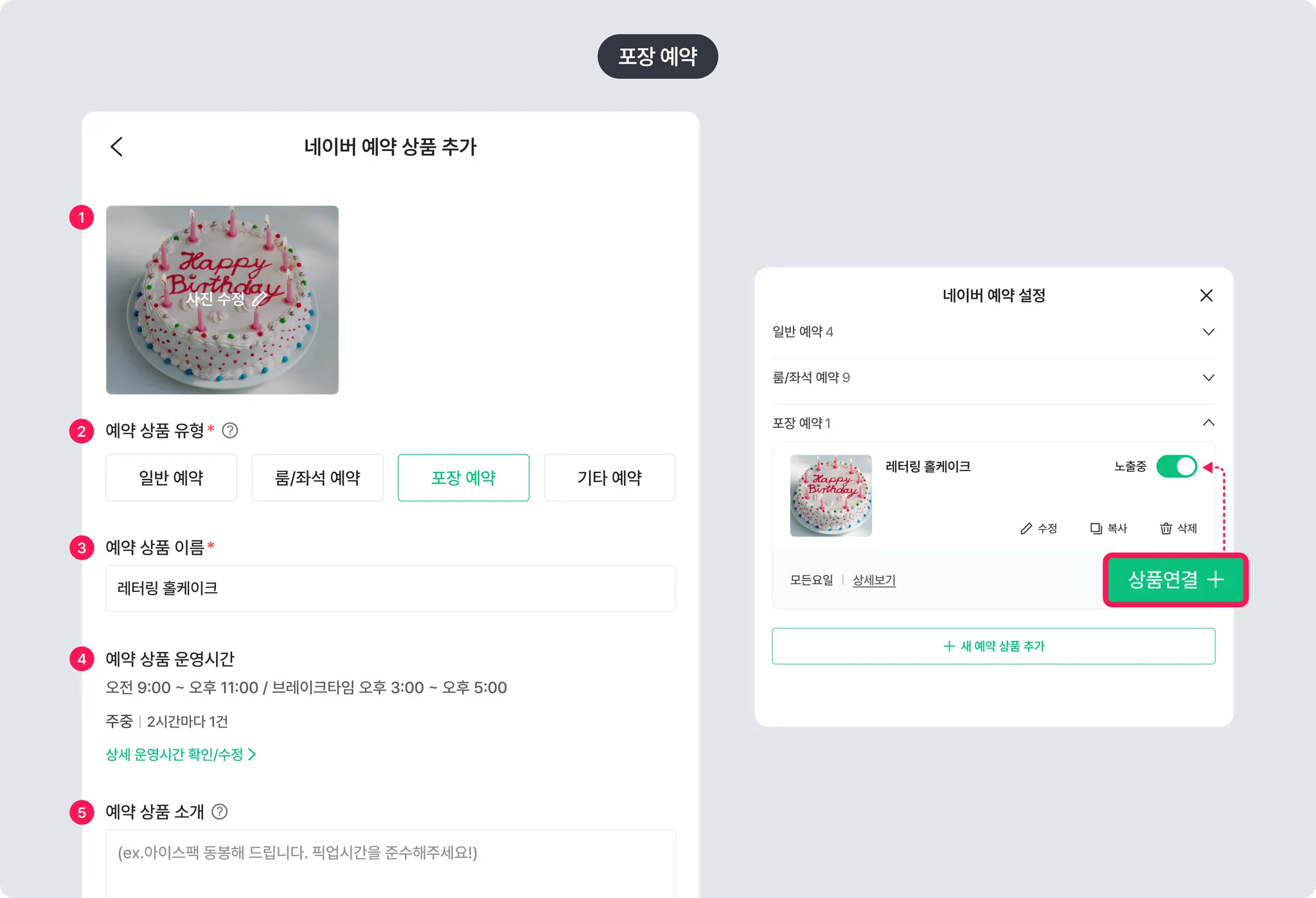Click 사진 수정 on the cake photo
This screenshot has width=1316, height=898.
(222, 299)
